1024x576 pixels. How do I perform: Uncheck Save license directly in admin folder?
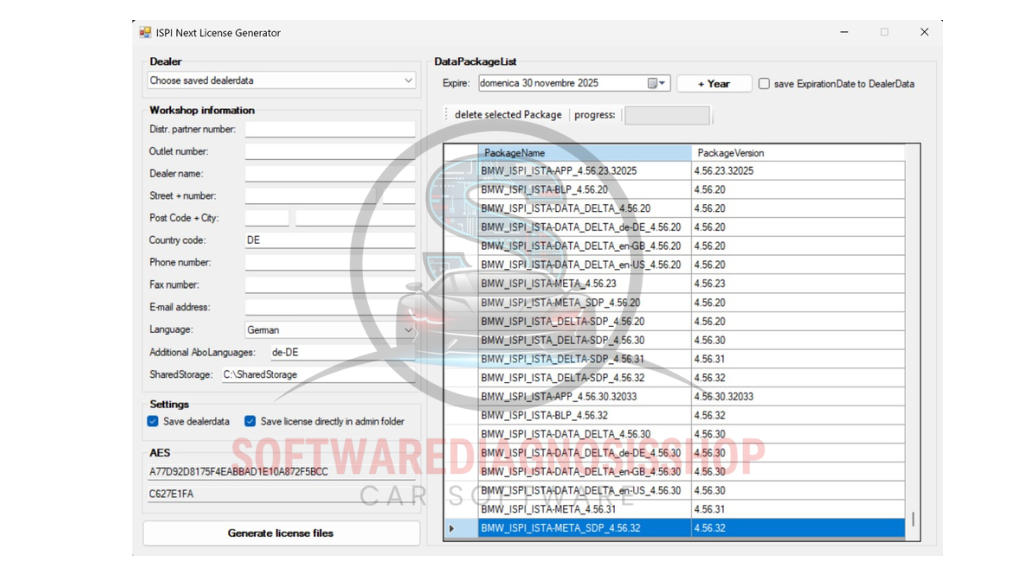[x=250, y=421]
